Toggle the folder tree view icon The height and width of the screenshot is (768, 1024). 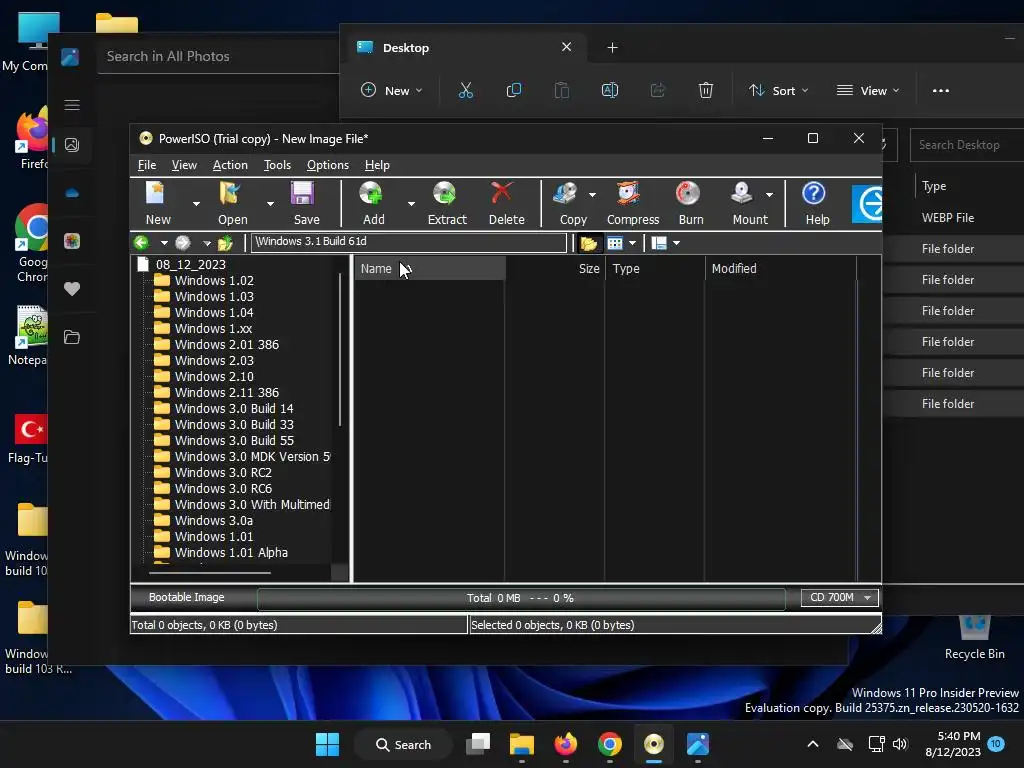click(588, 243)
